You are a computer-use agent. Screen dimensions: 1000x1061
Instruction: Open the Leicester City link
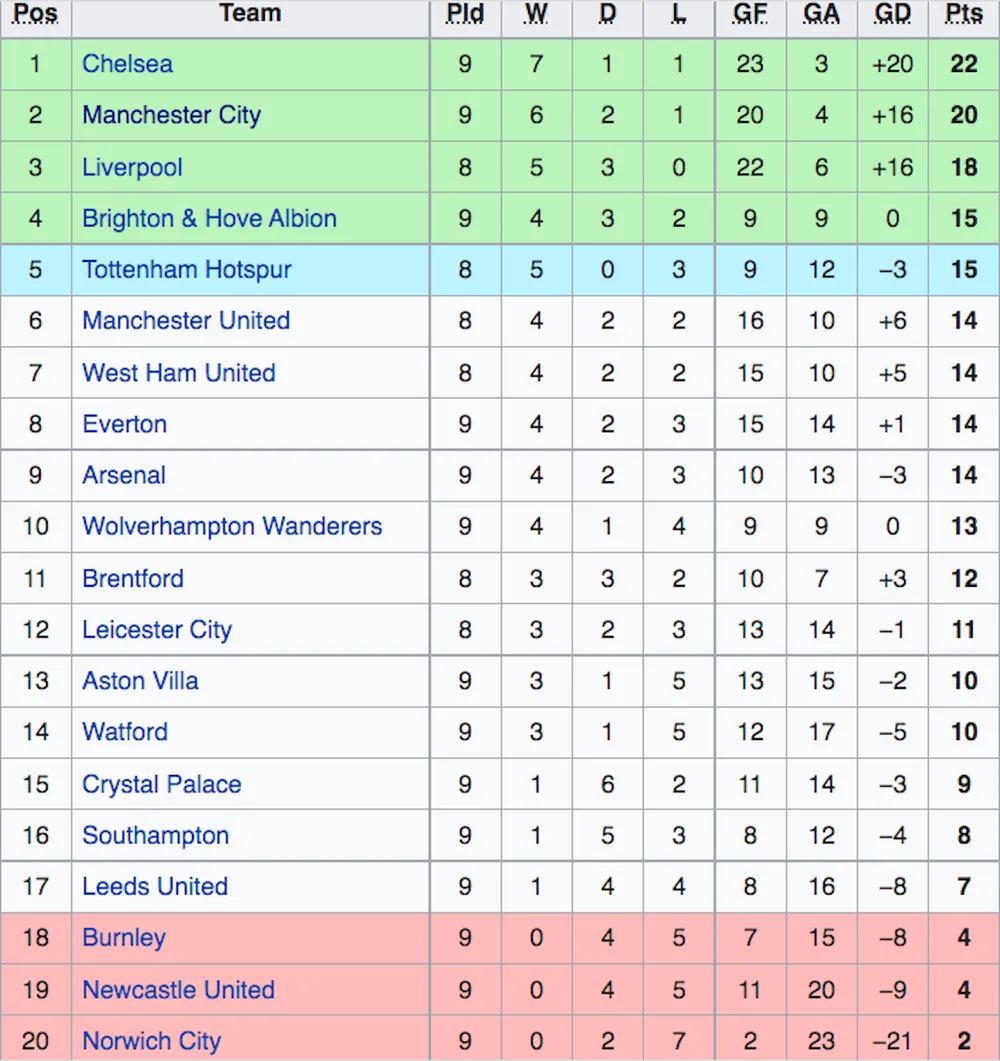(x=157, y=630)
